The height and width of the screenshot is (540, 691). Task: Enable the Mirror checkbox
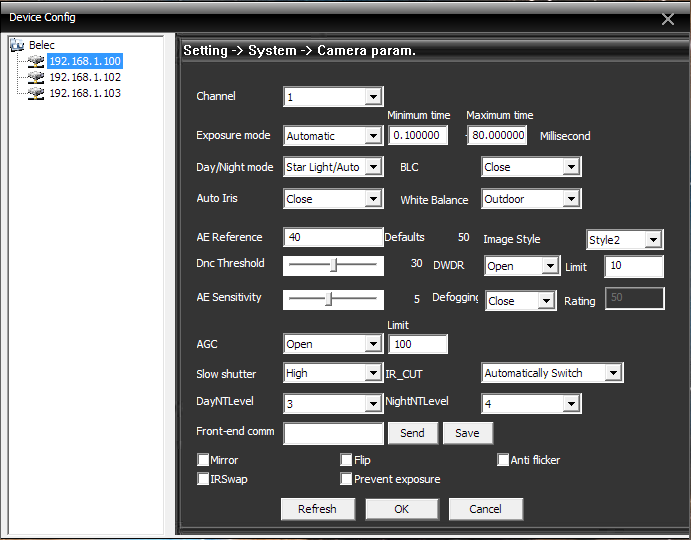point(203,460)
